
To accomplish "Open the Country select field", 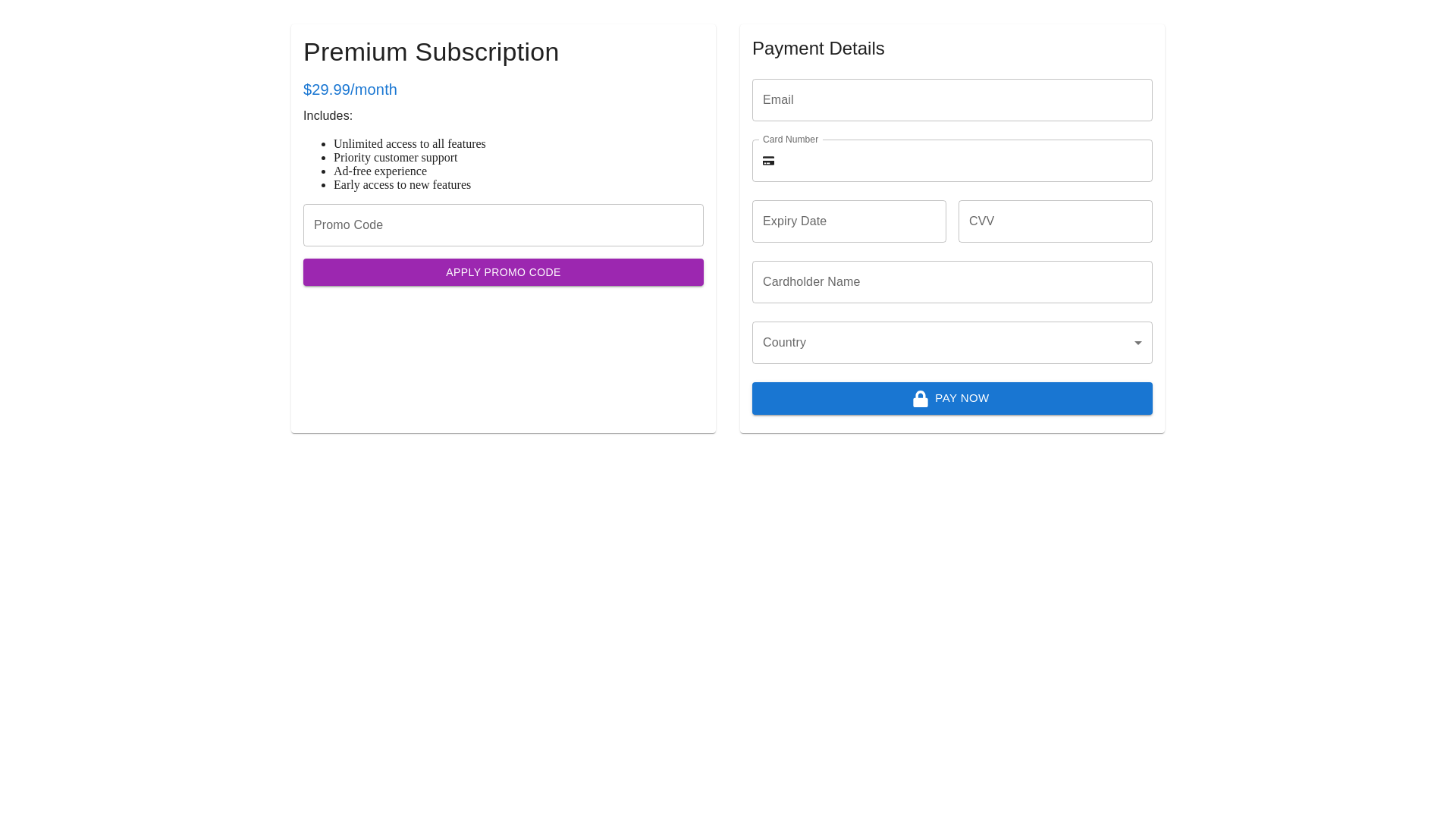I will pos(940,343).
